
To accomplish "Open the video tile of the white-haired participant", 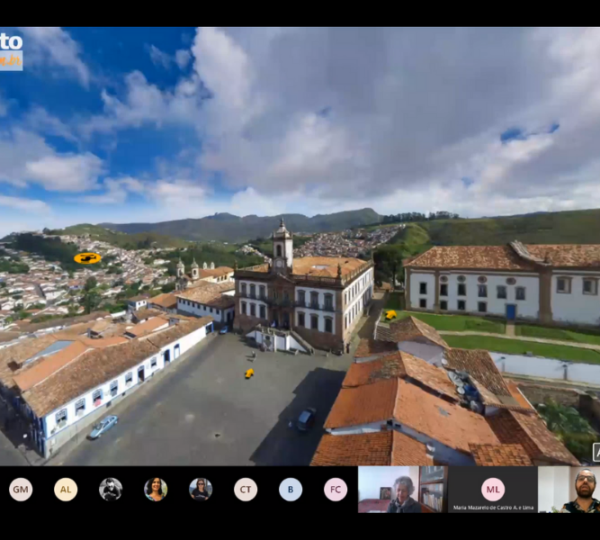I will (x=402, y=490).
